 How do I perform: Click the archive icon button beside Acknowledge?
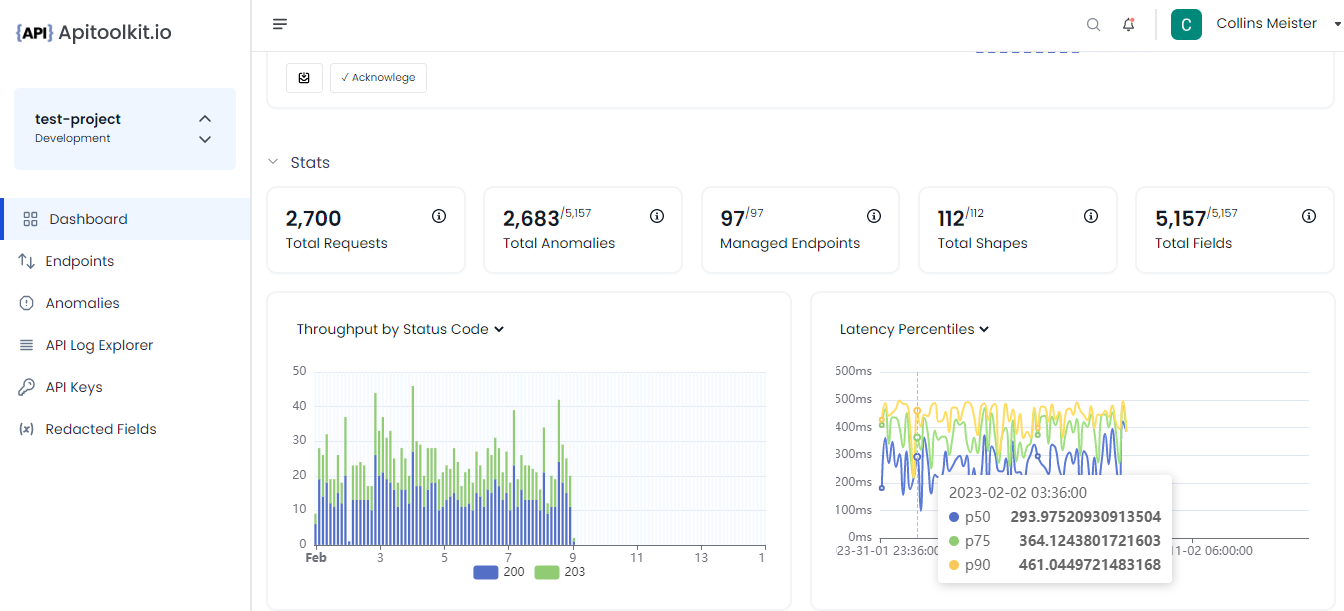304,77
